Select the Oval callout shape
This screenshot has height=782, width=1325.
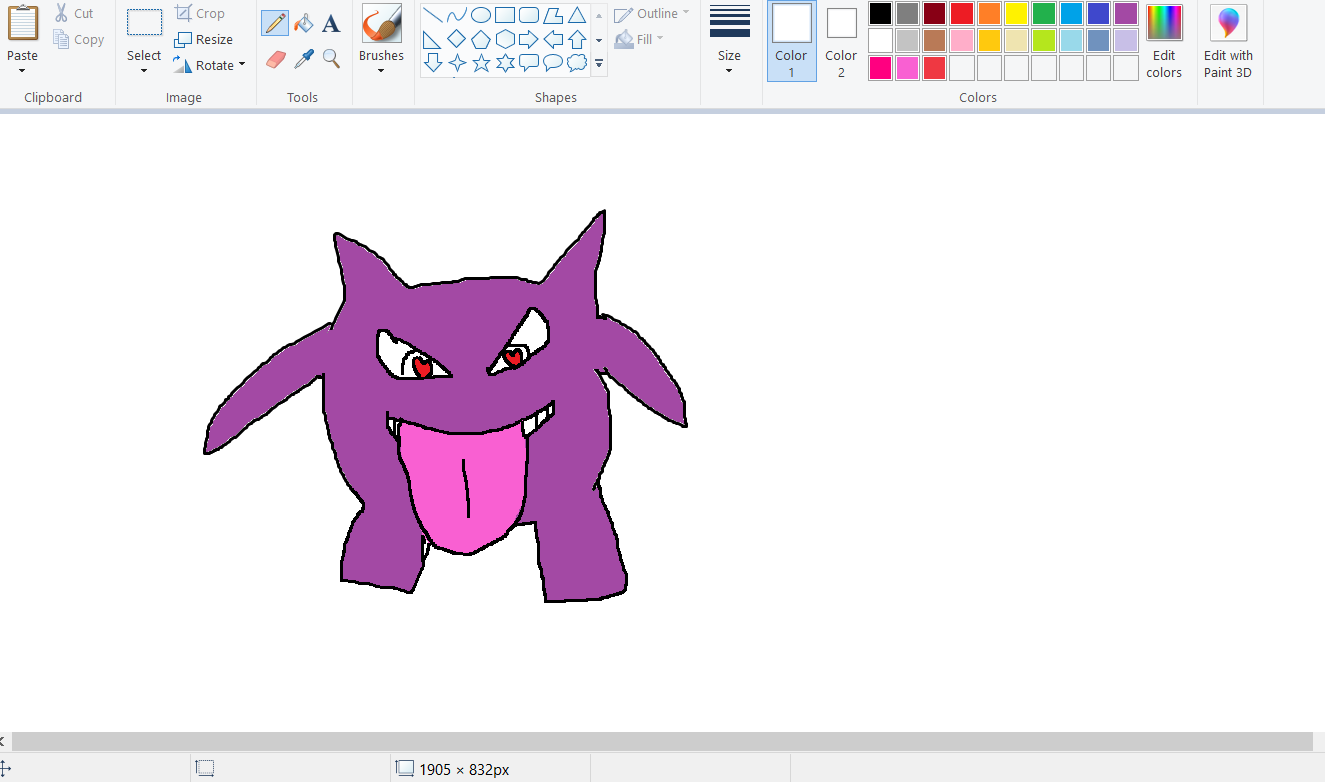point(553,63)
